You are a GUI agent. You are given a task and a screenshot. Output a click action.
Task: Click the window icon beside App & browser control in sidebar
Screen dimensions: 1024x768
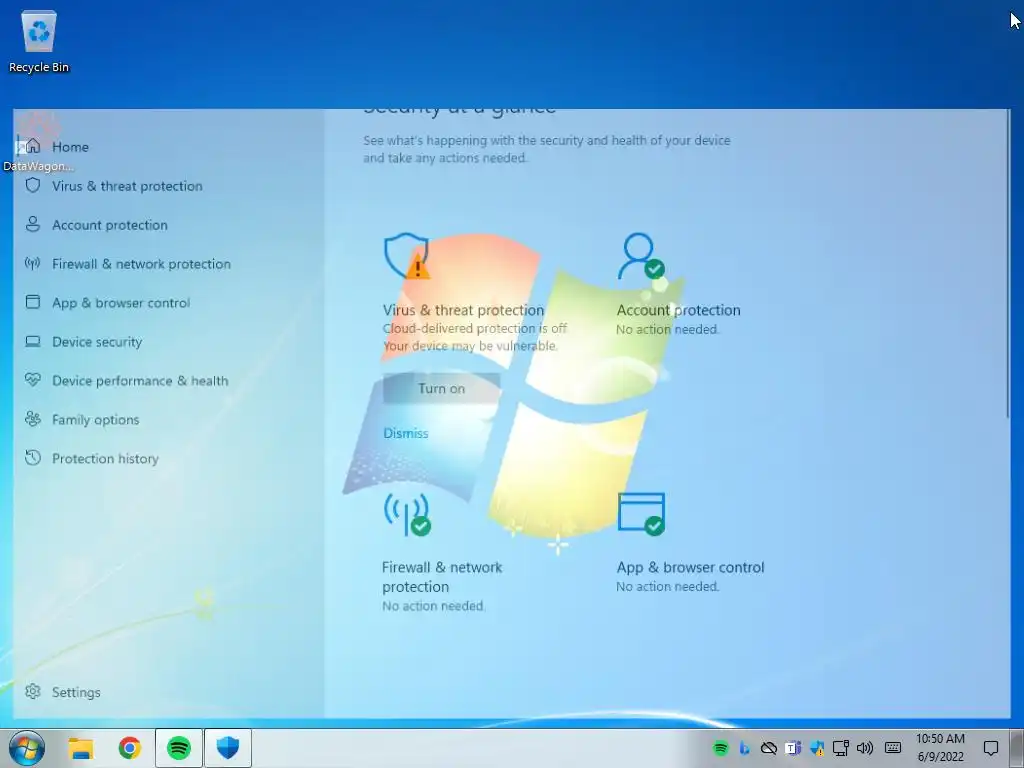coord(33,302)
